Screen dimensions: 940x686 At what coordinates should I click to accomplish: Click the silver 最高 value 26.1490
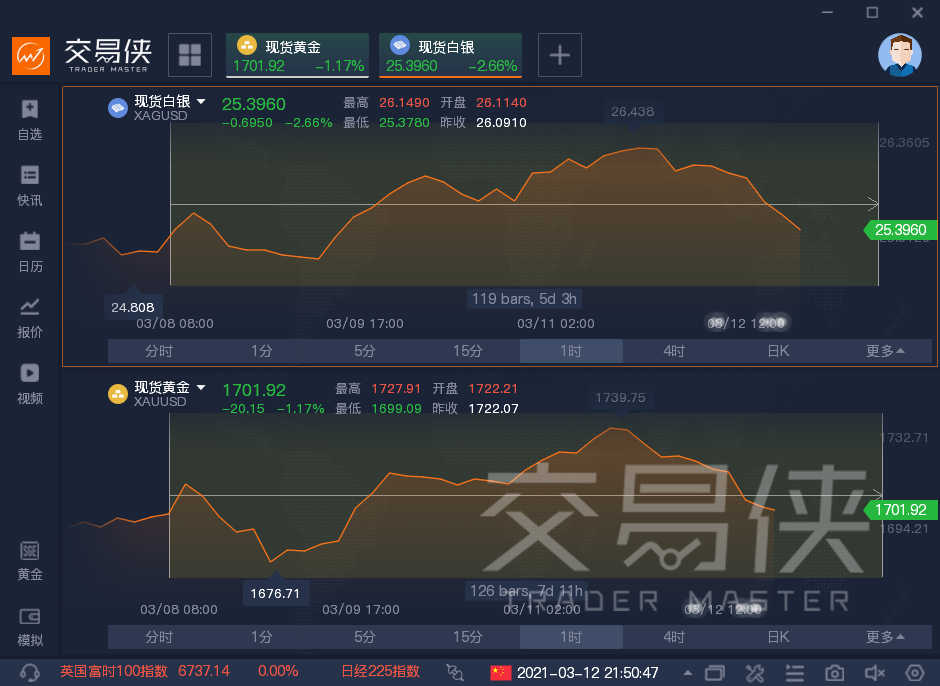(404, 103)
